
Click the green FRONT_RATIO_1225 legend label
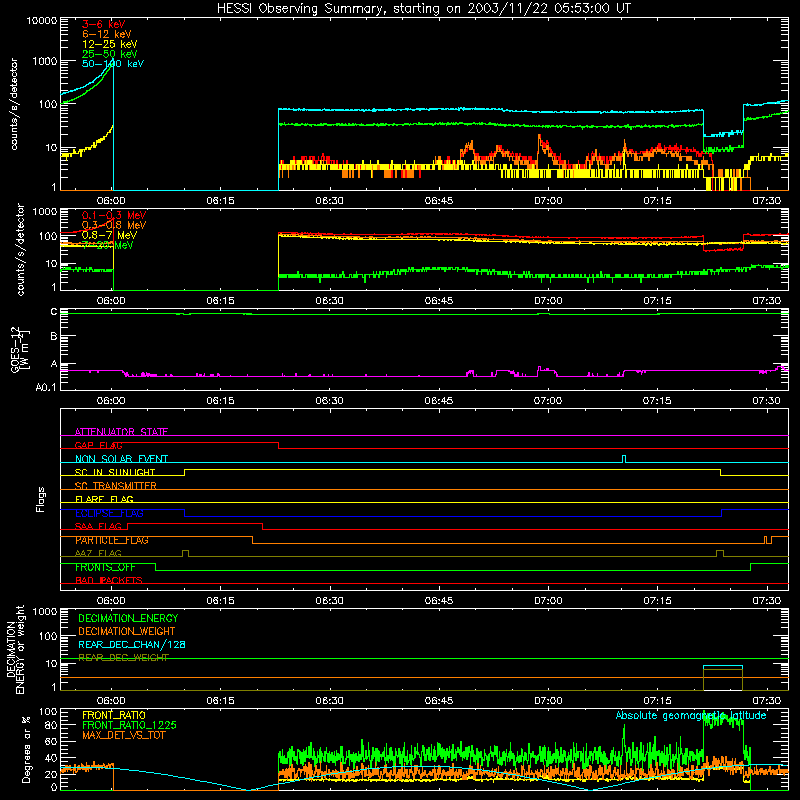pyautogui.click(x=129, y=725)
